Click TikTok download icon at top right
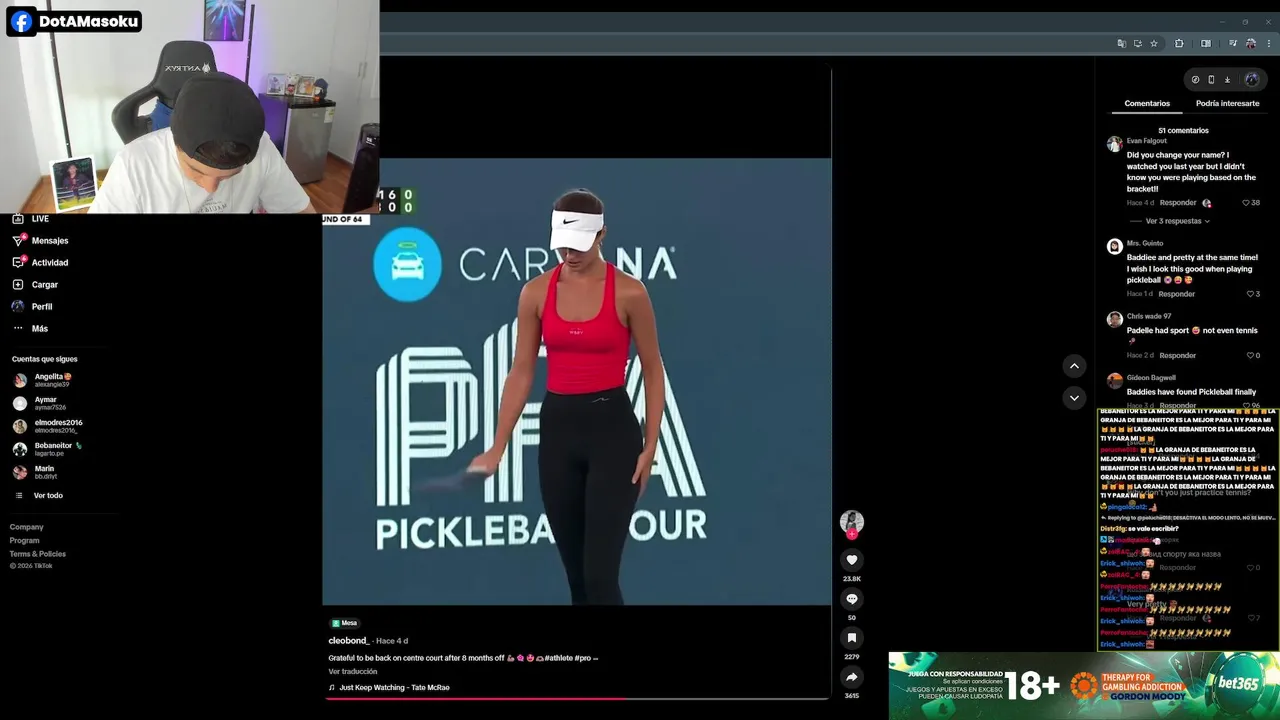 click(1227, 80)
